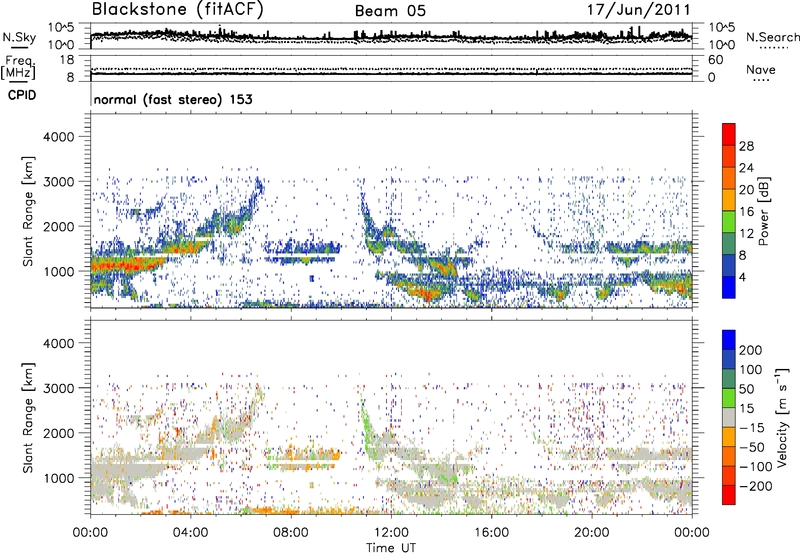This screenshot has height=554, width=800.
Task: Click the 04:00 time axis label
Action: pos(190,533)
